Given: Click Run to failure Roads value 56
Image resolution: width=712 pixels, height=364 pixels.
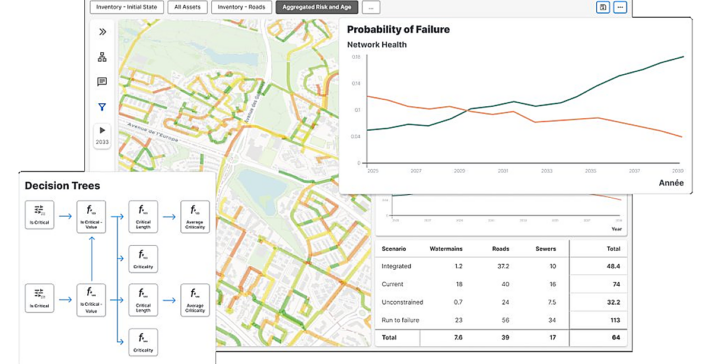Looking at the screenshot, I should coord(505,320).
